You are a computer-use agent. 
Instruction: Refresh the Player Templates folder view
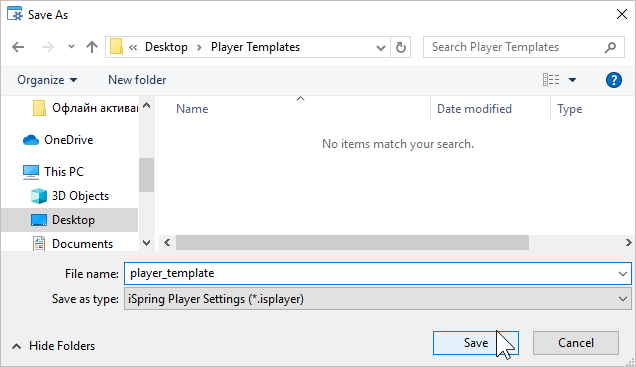click(401, 47)
